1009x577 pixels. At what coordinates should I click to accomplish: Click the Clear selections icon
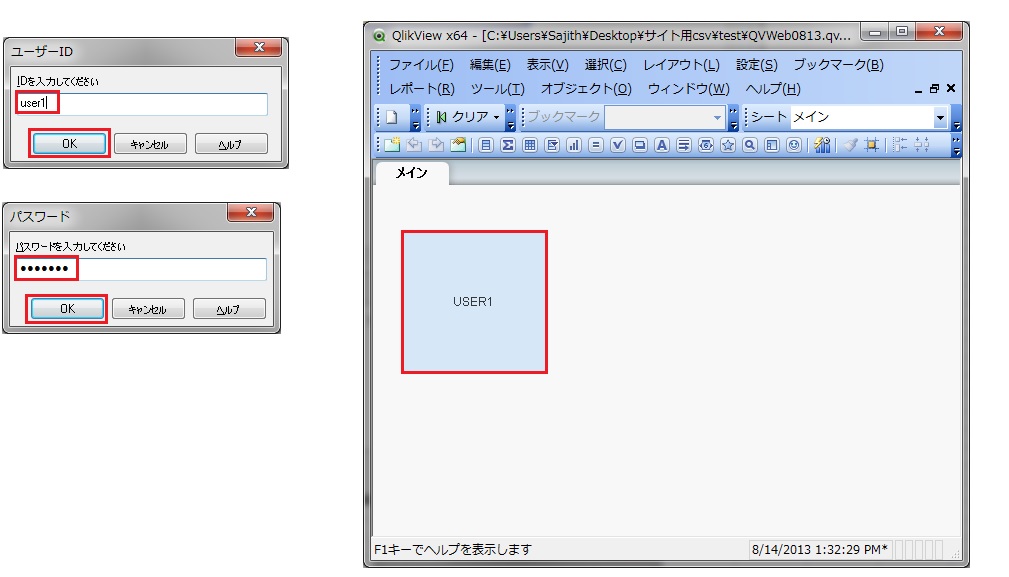[x=441, y=117]
